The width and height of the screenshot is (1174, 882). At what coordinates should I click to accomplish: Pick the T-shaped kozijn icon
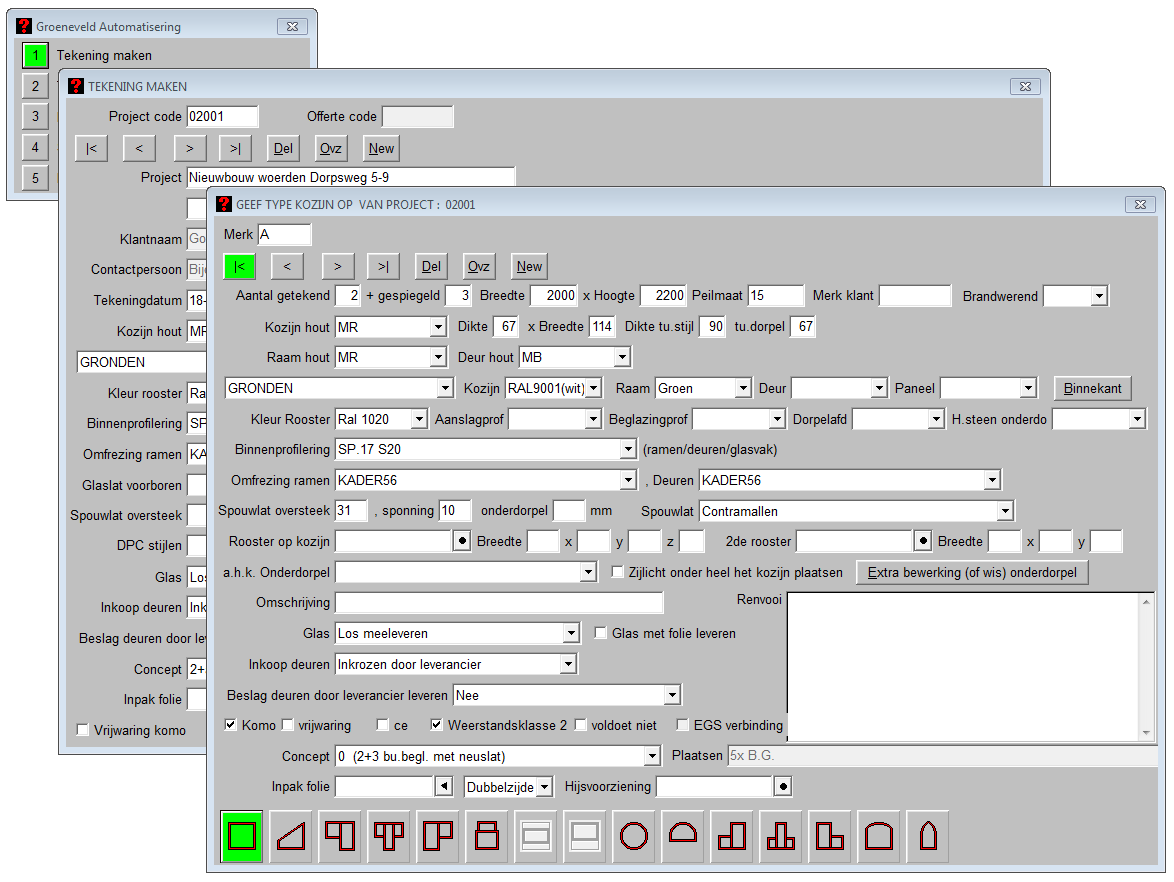(x=389, y=836)
